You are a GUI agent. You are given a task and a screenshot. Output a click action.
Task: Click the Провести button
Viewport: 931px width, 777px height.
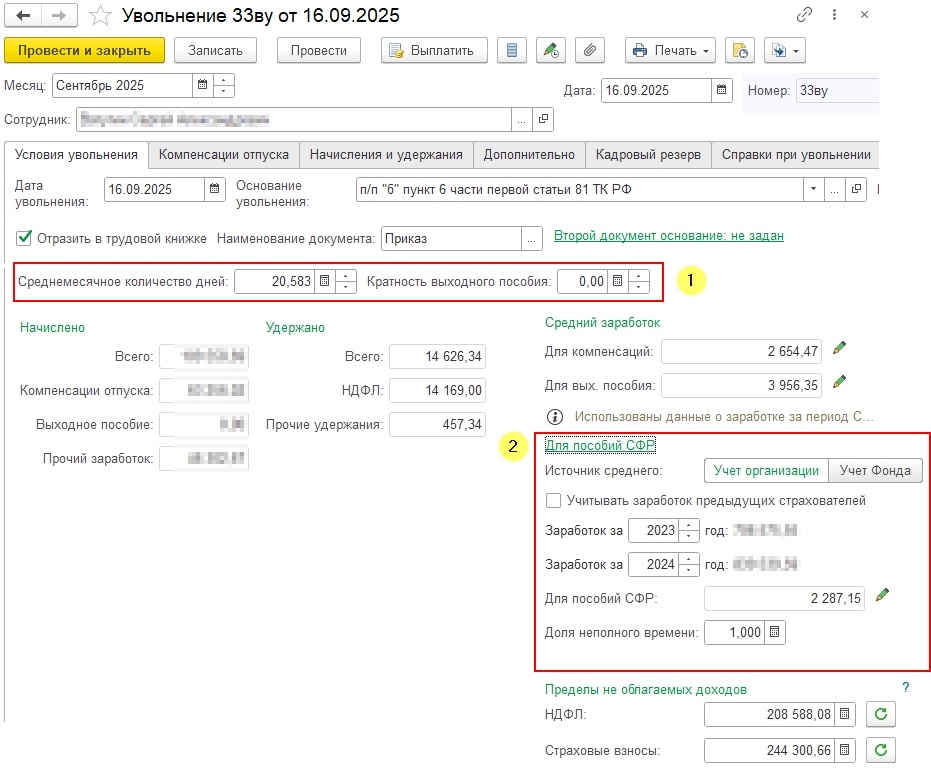pyautogui.click(x=319, y=50)
